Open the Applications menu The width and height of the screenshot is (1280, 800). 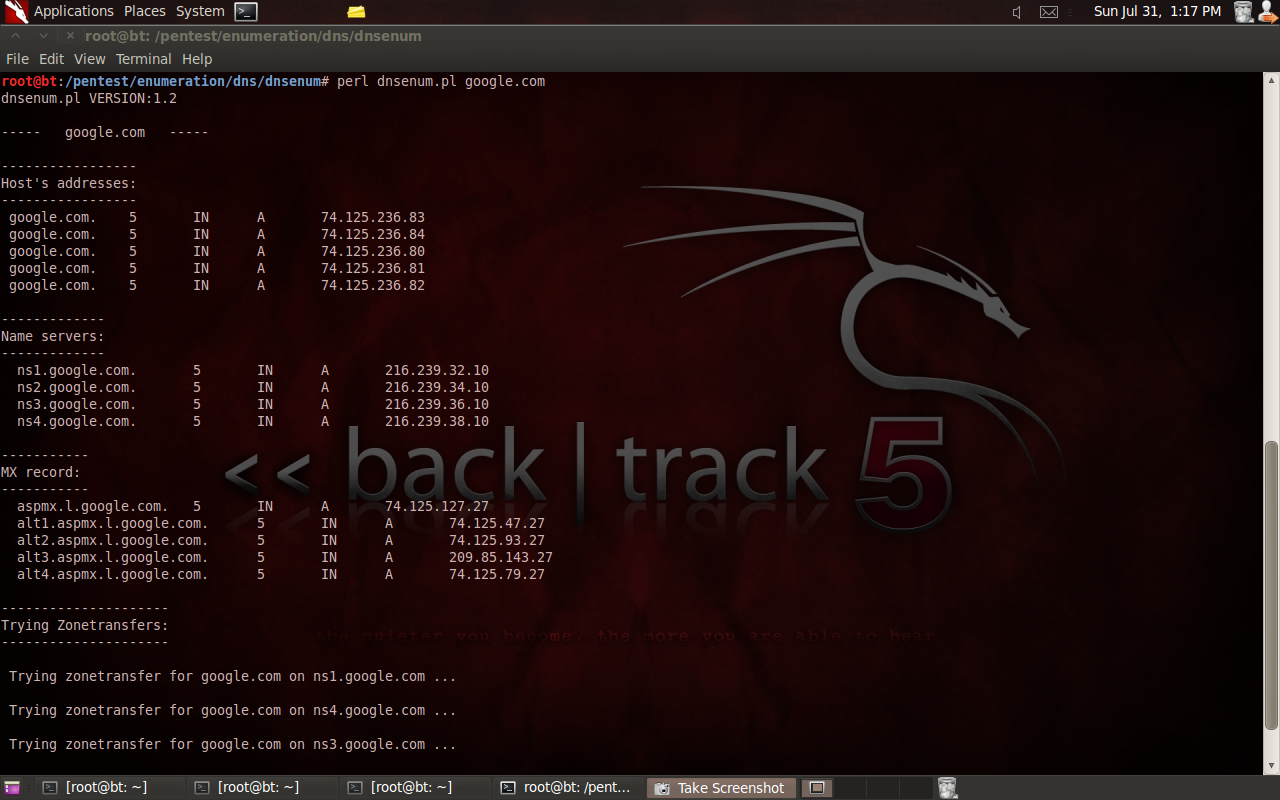[75, 11]
